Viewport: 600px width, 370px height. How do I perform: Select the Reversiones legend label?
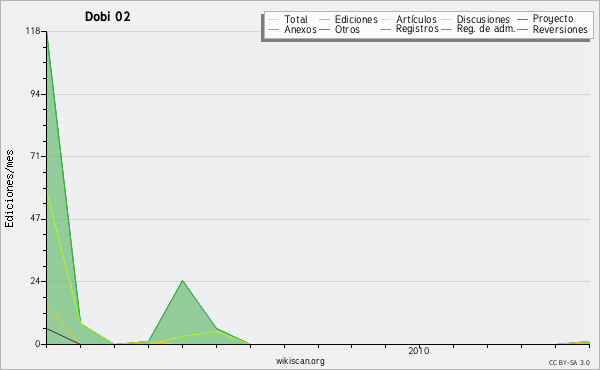[560, 29]
